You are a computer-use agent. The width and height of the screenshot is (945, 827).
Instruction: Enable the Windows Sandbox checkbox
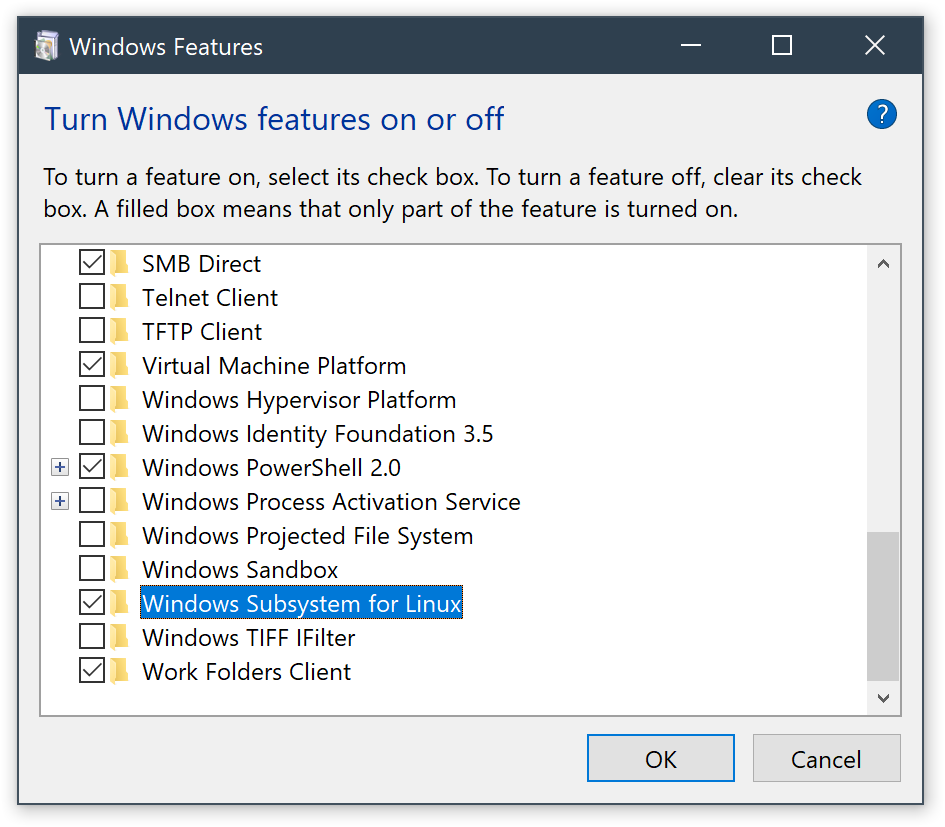[92, 569]
